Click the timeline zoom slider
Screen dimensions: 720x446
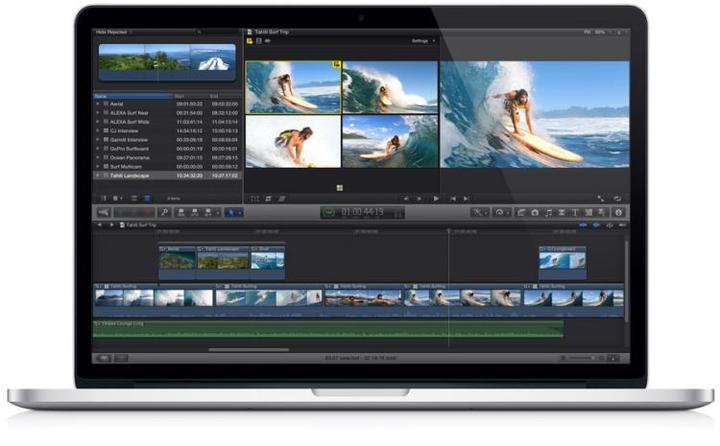pyautogui.click(x=580, y=358)
